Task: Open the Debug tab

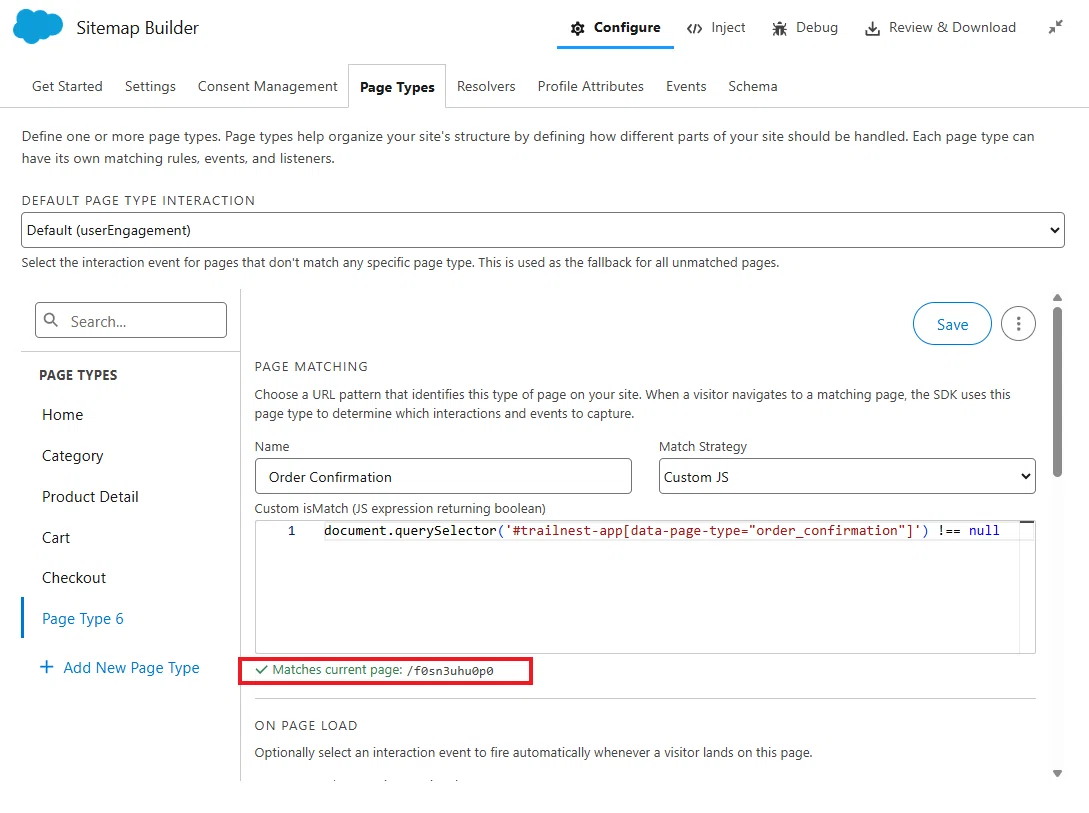Action: [x=805, y=28]
